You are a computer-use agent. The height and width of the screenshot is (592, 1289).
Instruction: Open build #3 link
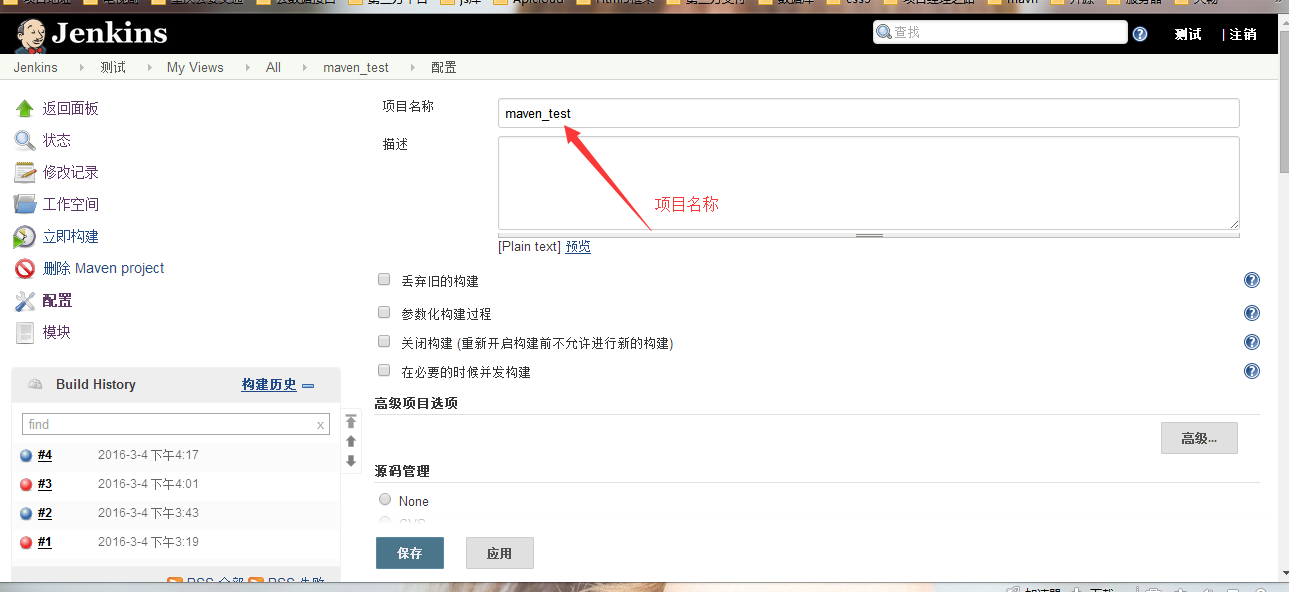click(x=45, y=484)
